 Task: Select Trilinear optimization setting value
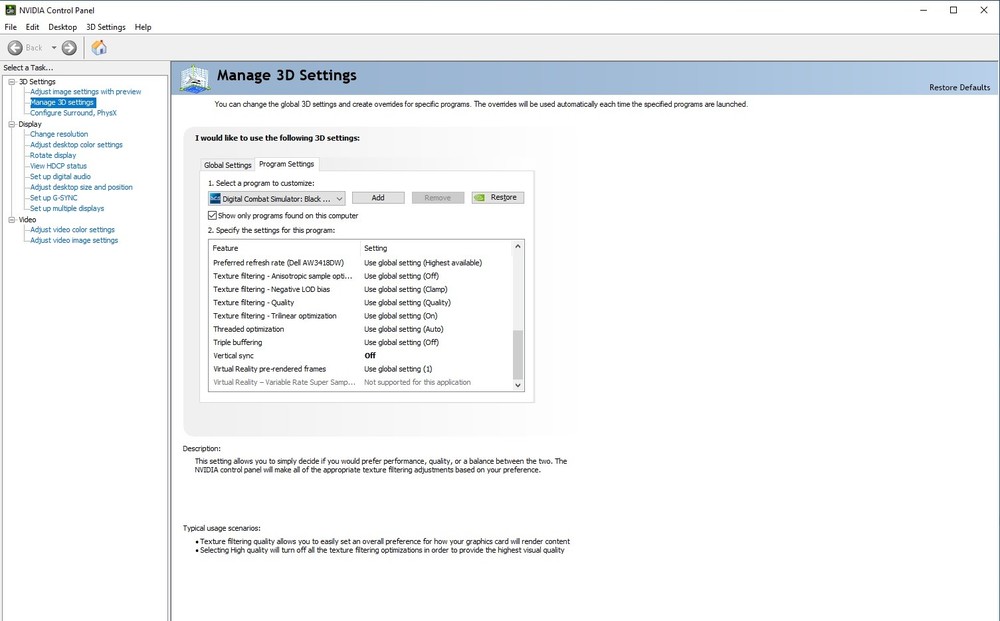click(x=401, y=316)
